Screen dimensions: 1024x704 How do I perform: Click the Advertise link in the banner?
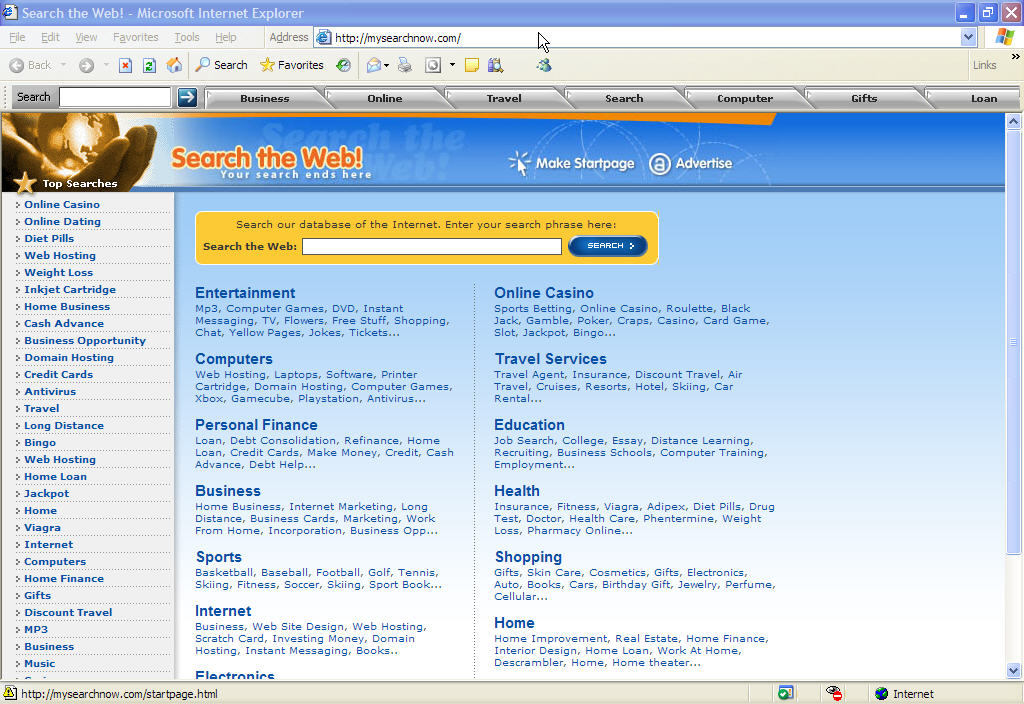tap(704, 163)
